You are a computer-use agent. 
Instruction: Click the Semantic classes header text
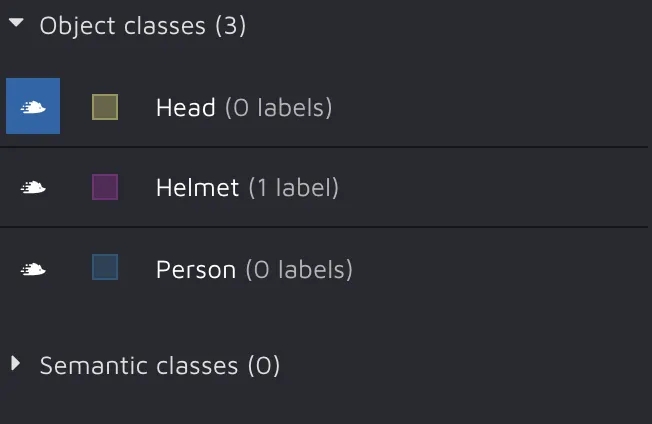click(x=140, y=365)
